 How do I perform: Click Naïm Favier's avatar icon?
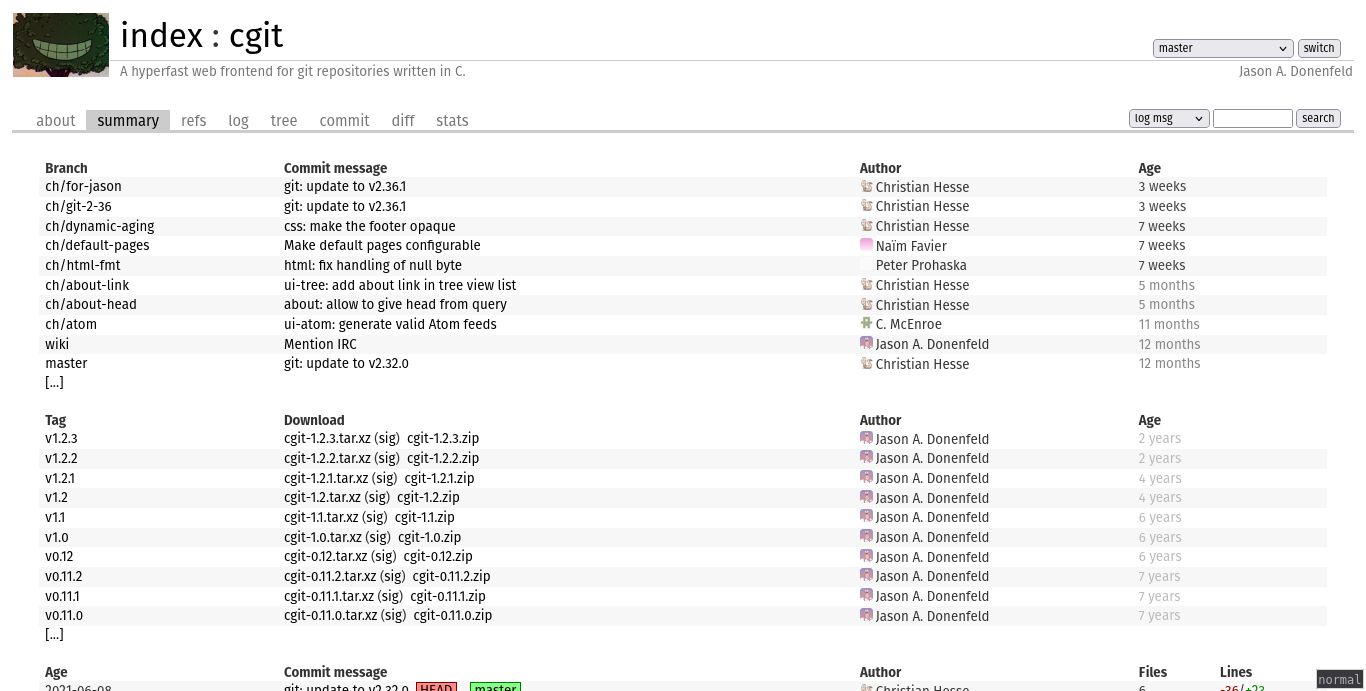click(867, 245)
